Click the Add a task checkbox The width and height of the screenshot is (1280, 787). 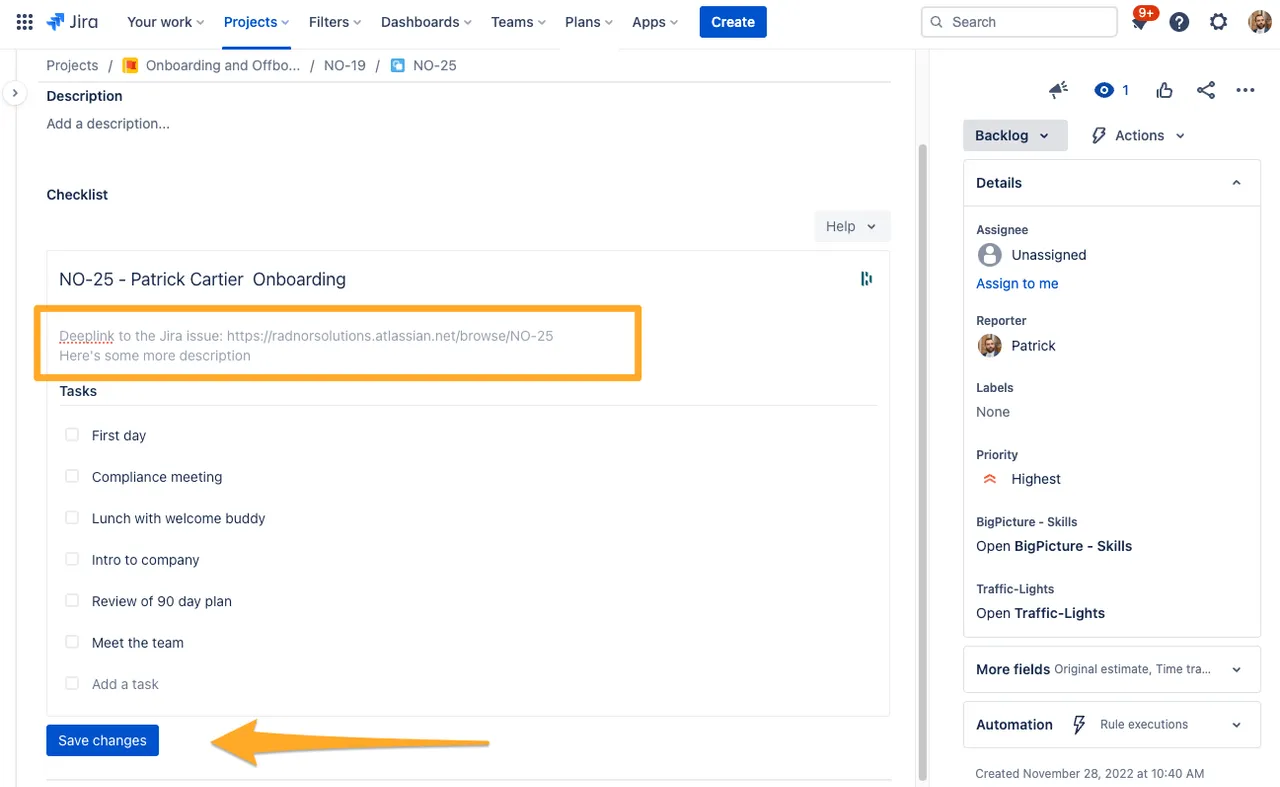click(72, 684)
